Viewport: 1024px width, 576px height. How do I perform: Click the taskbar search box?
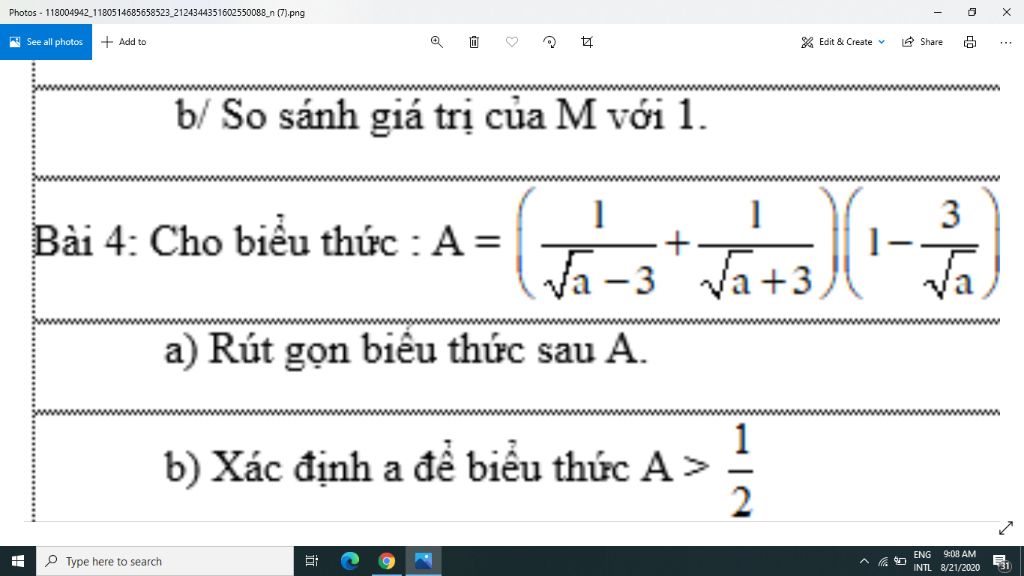click(x=165, y=561)
